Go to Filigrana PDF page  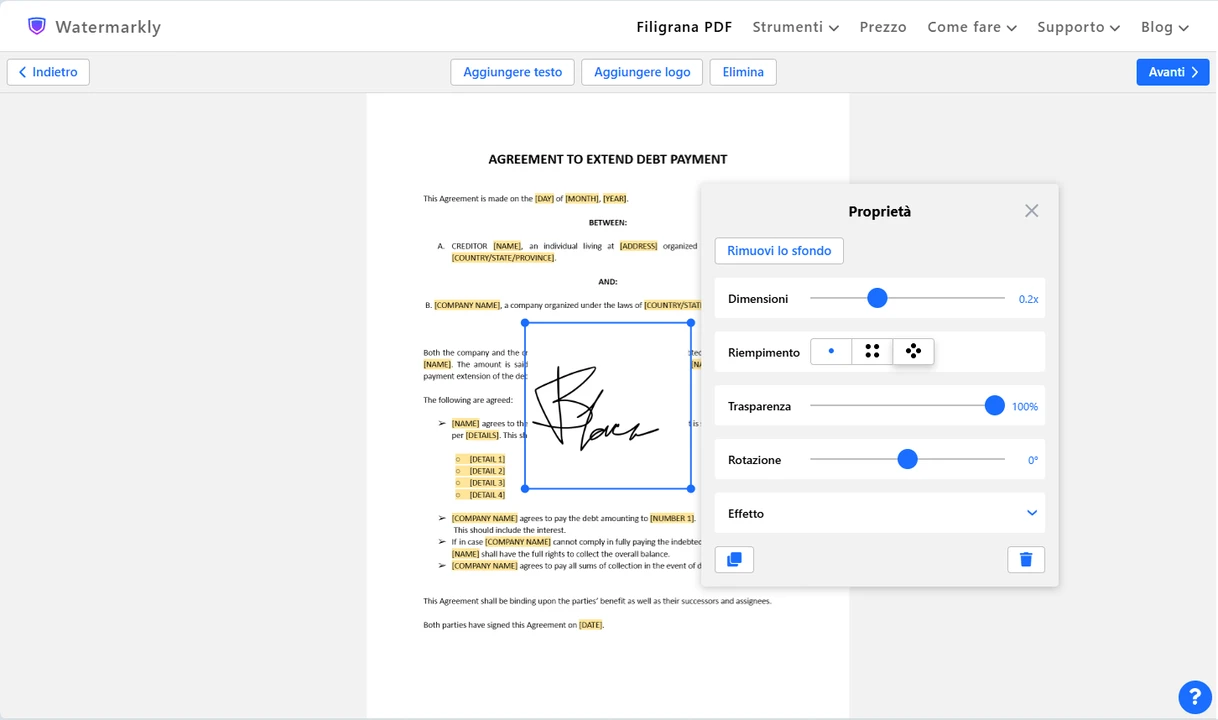(x=684, y=27)
